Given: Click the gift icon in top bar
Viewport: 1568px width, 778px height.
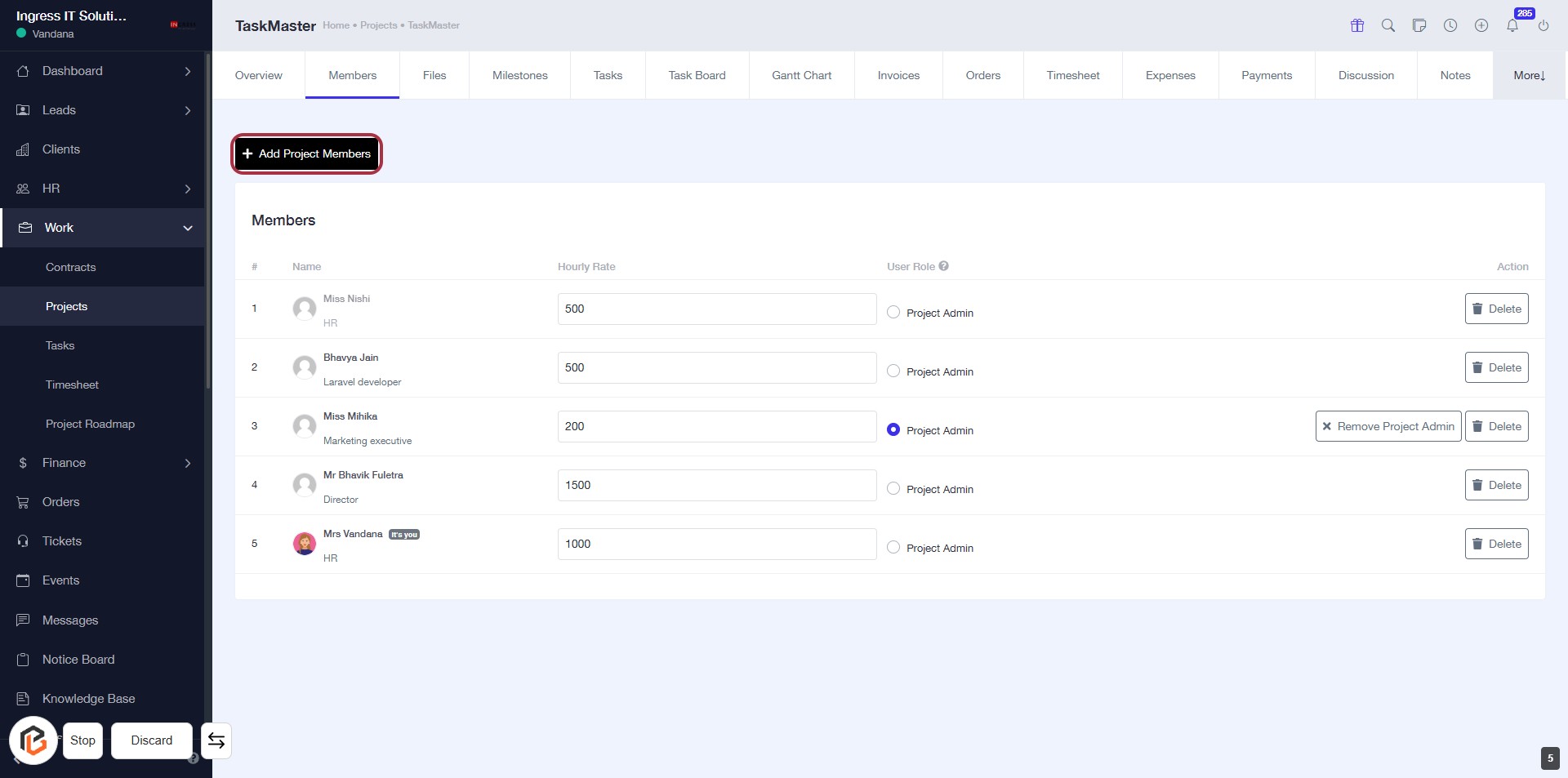Looking at the screenshot, I should point(1357,25).
